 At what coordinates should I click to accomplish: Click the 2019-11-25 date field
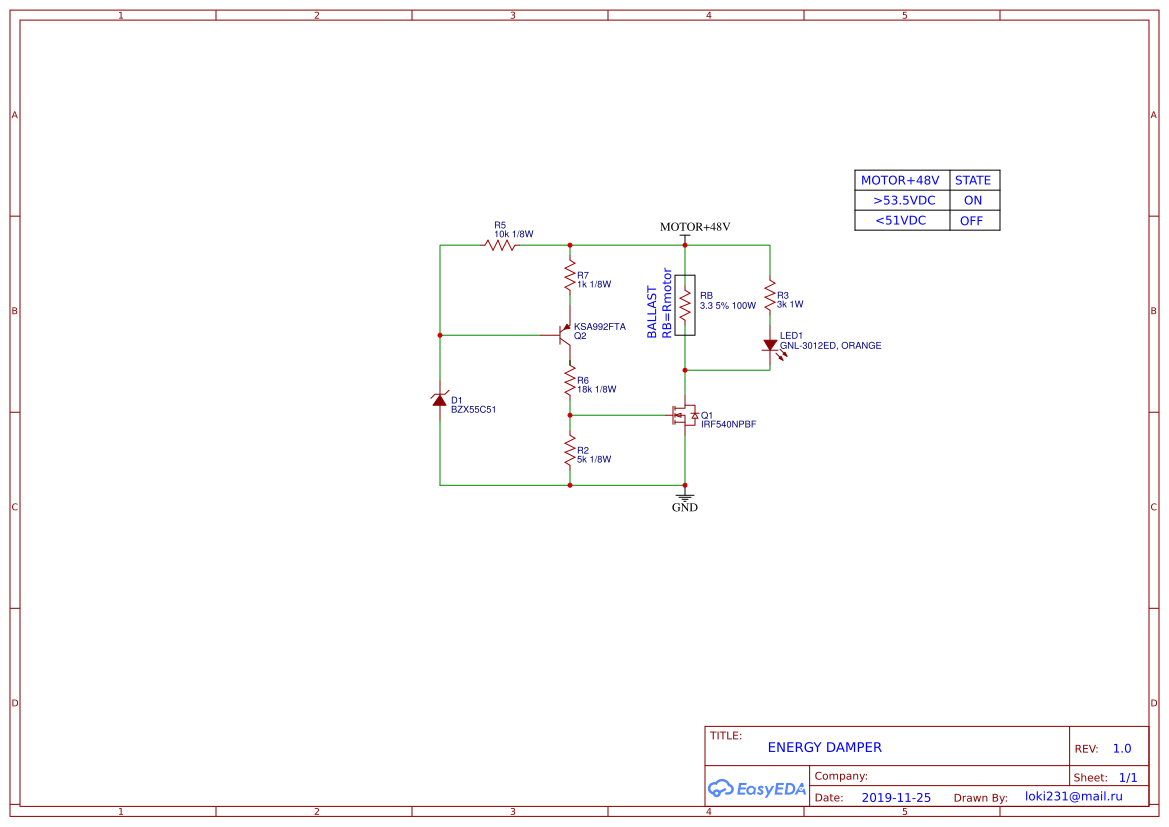[x=896, y=798]
